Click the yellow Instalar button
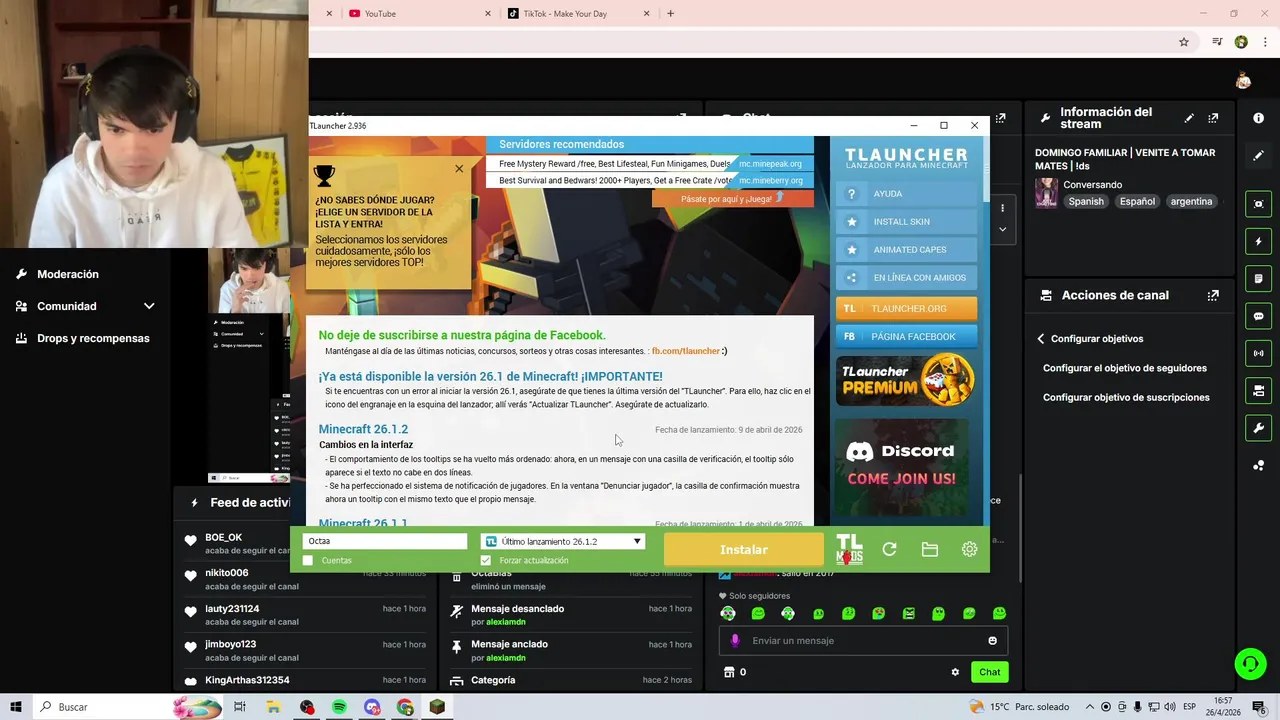The height and width of the screenshot is (720, 1280). [x=744, y=549]
